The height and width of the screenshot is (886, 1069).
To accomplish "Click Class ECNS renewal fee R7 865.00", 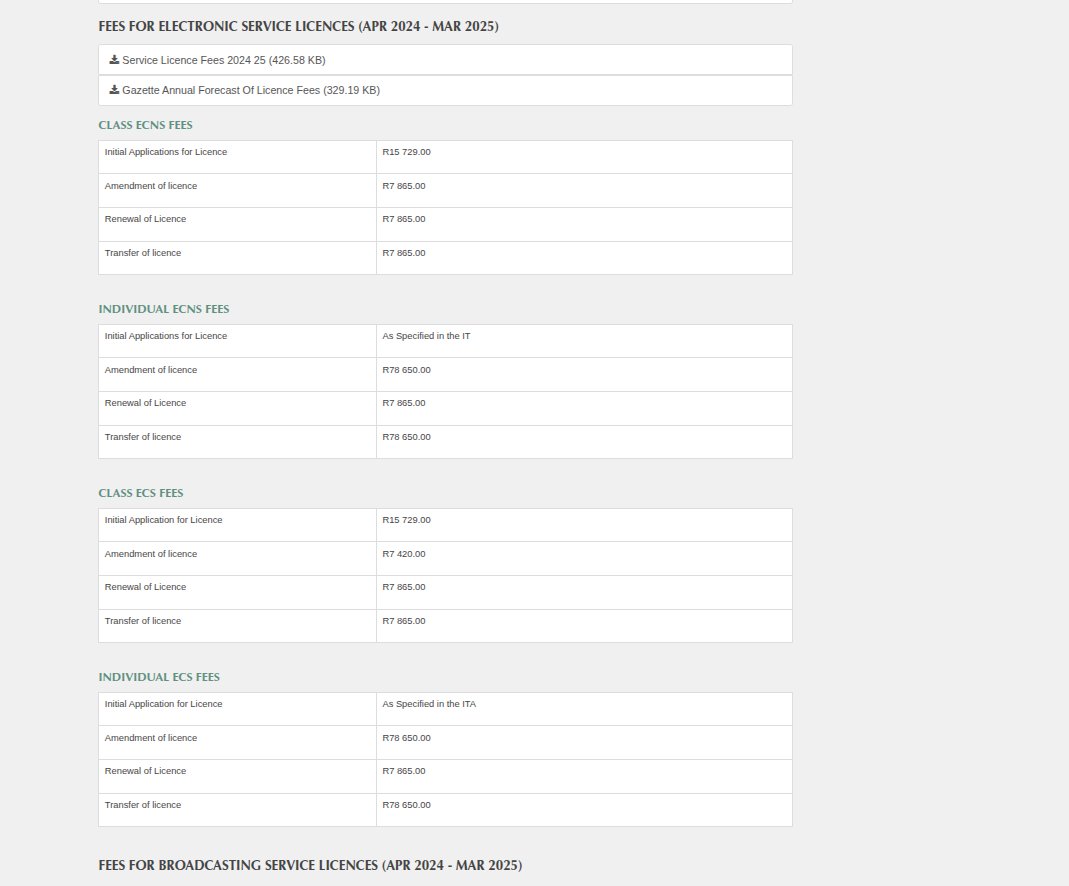I will pyautogui.click(x=404, y=219).
